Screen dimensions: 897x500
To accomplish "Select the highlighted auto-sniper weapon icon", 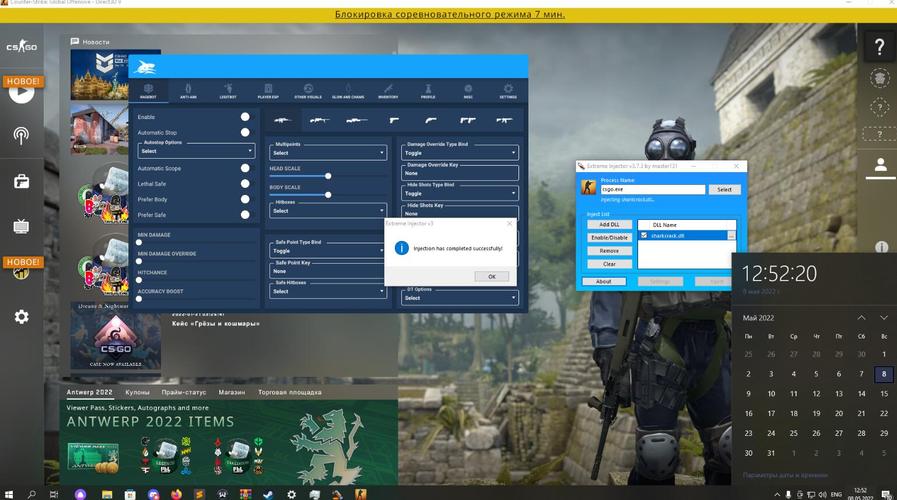I will pyautogui.click(x=283, y=120).
